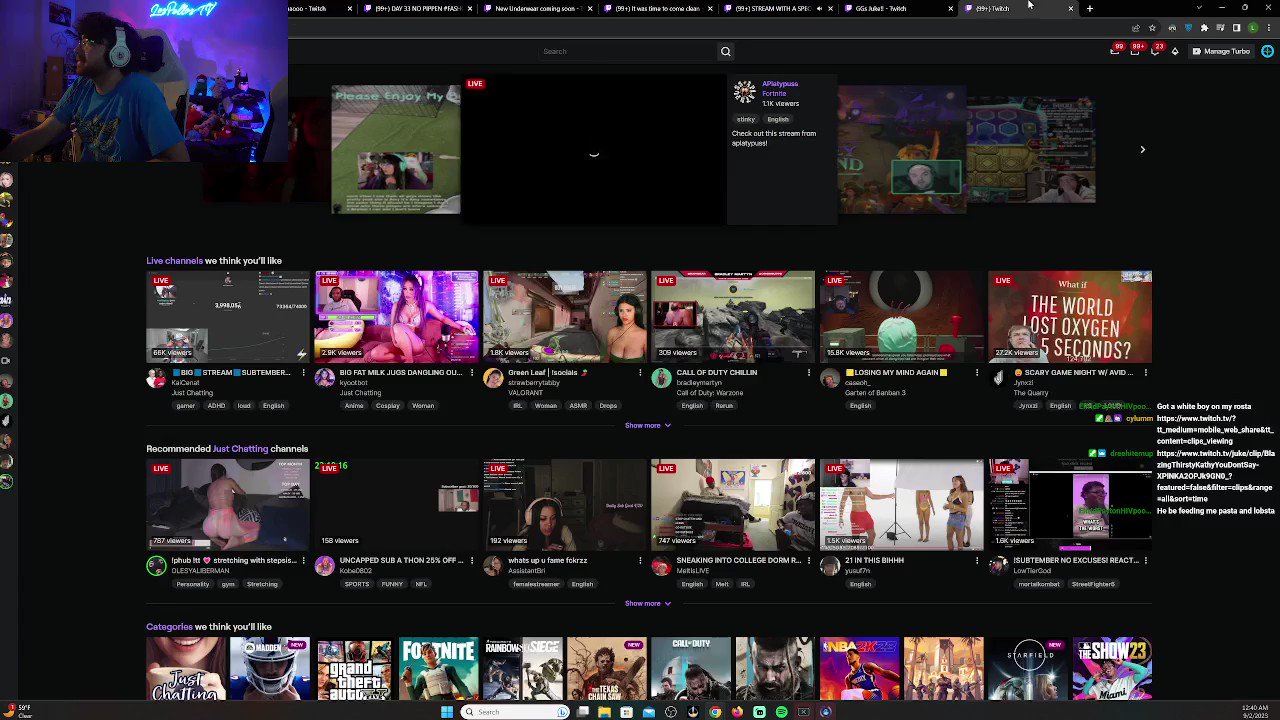Open the Starfield category cover

click(1028, 668)
